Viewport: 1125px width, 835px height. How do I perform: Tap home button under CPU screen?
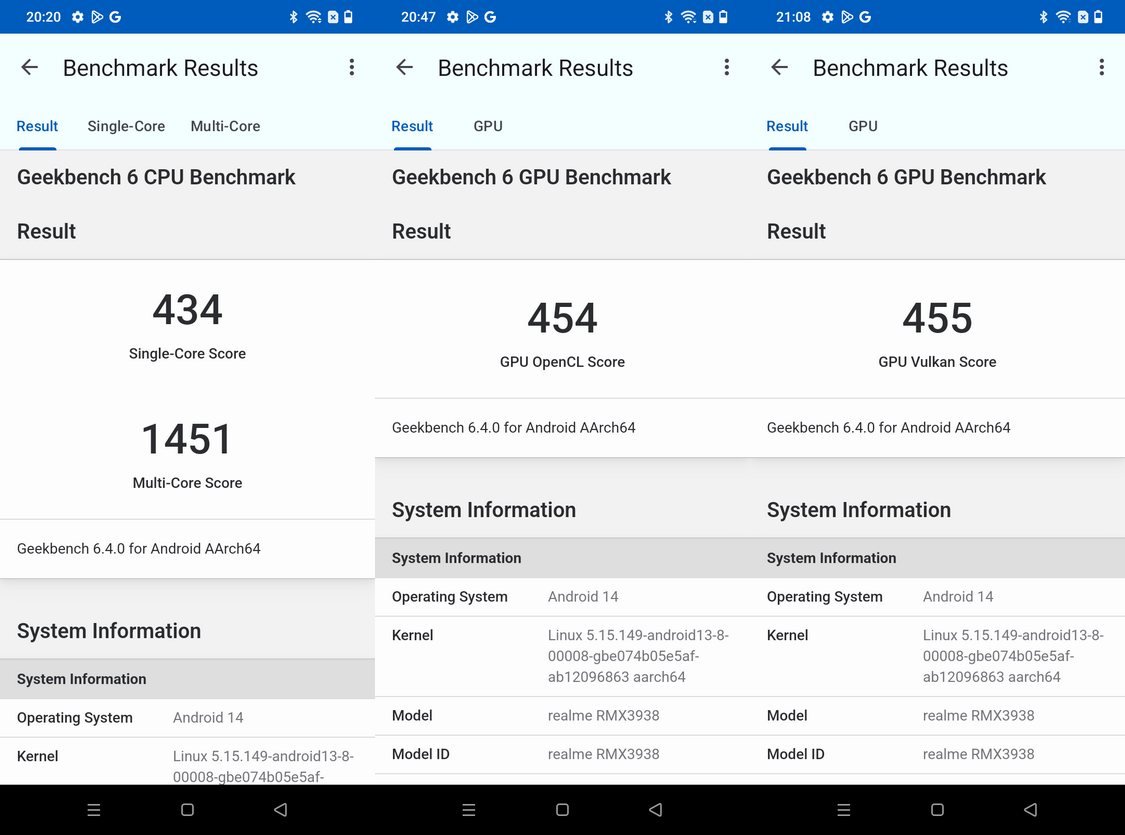coord(187,810)
